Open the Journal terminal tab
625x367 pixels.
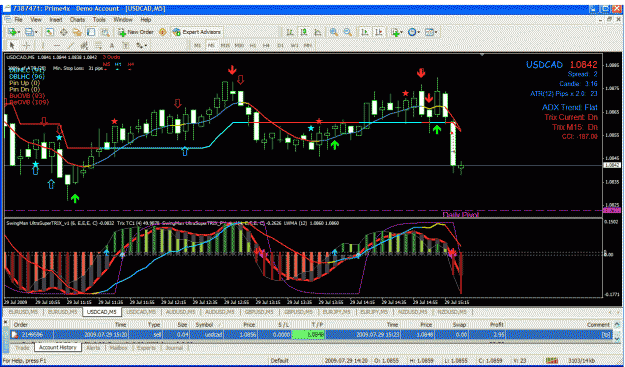click(x=174, y=348)
